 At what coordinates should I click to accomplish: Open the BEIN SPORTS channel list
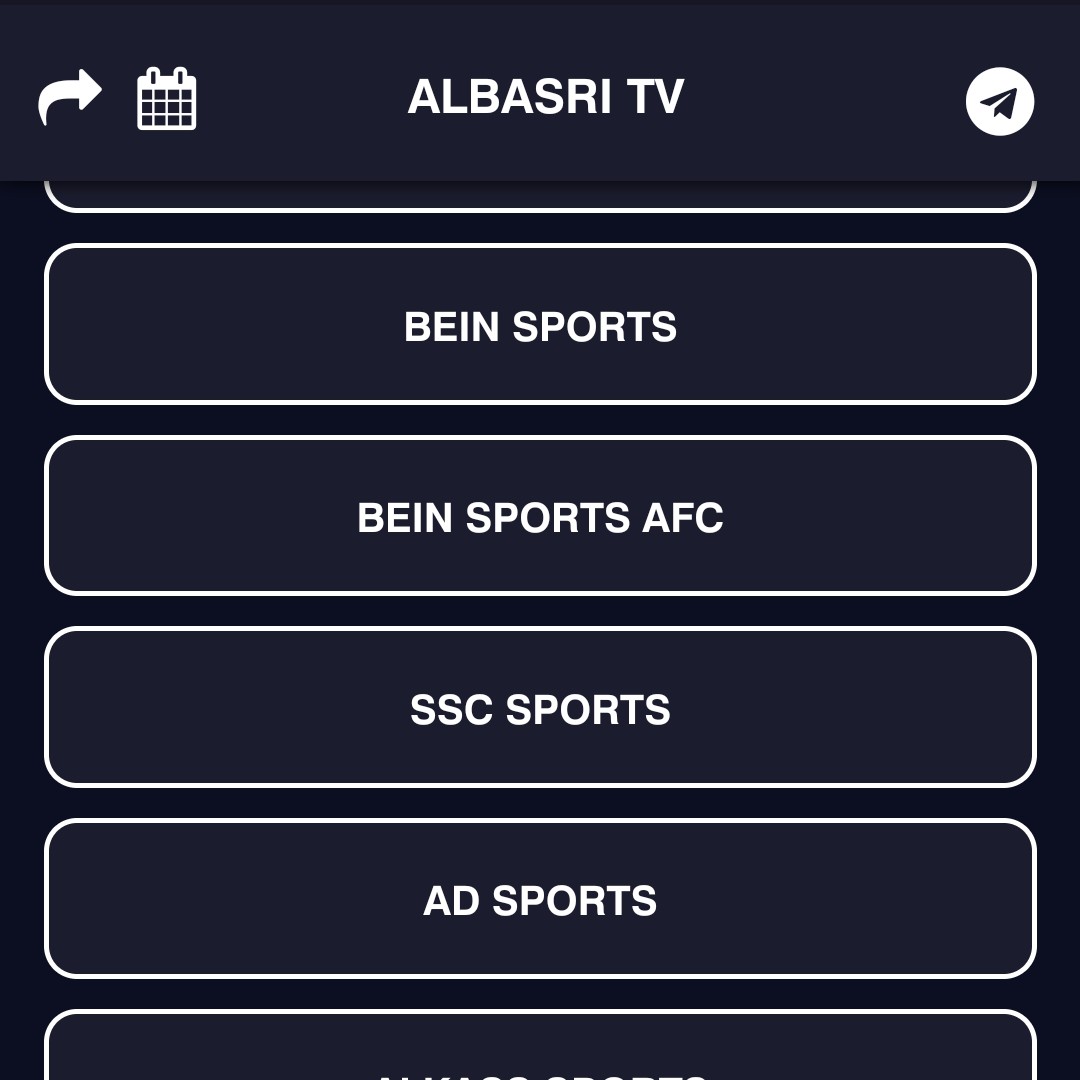[540, 324]
